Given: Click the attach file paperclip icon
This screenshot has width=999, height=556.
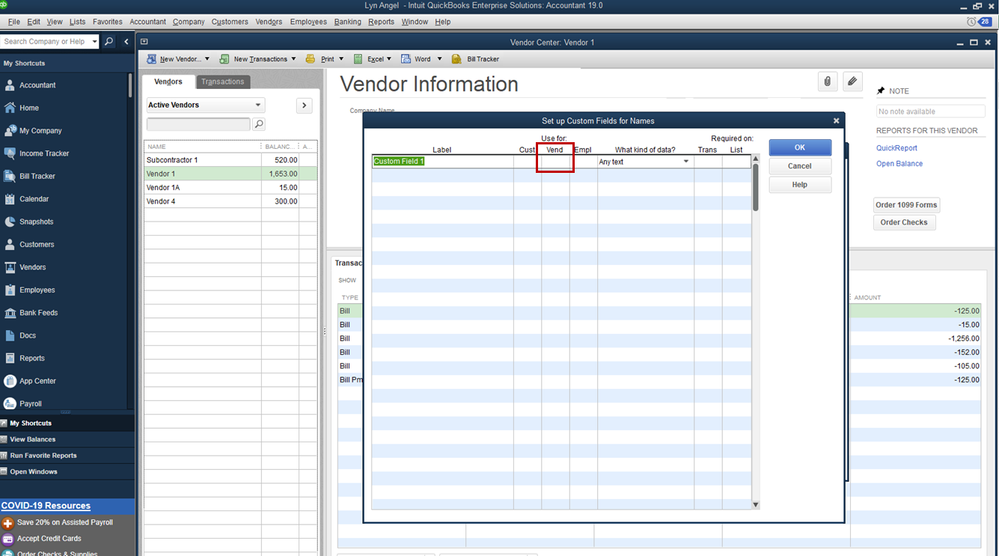Looking at the screenshot, I should coord(827,82).
